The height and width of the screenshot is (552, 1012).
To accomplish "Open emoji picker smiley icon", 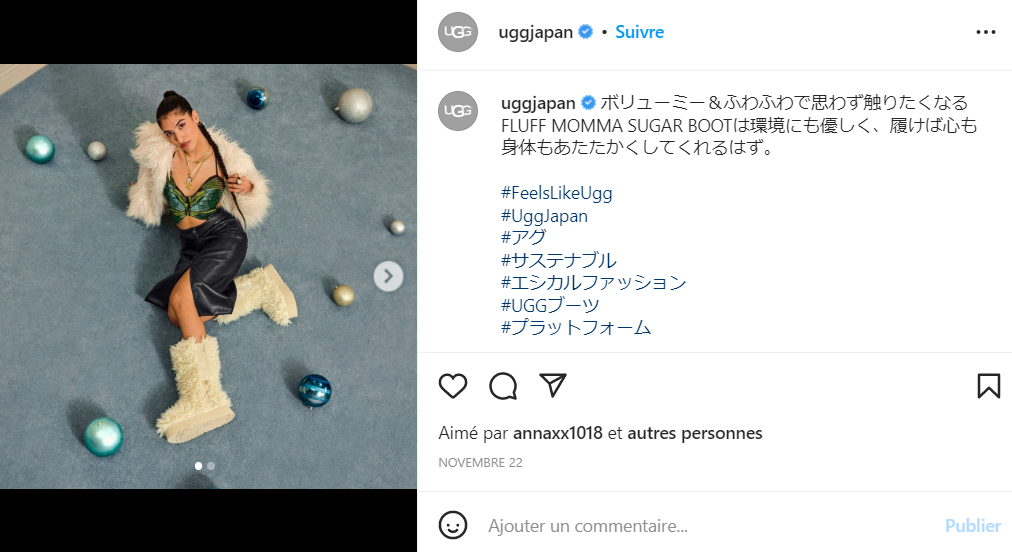I will [452, 525].
